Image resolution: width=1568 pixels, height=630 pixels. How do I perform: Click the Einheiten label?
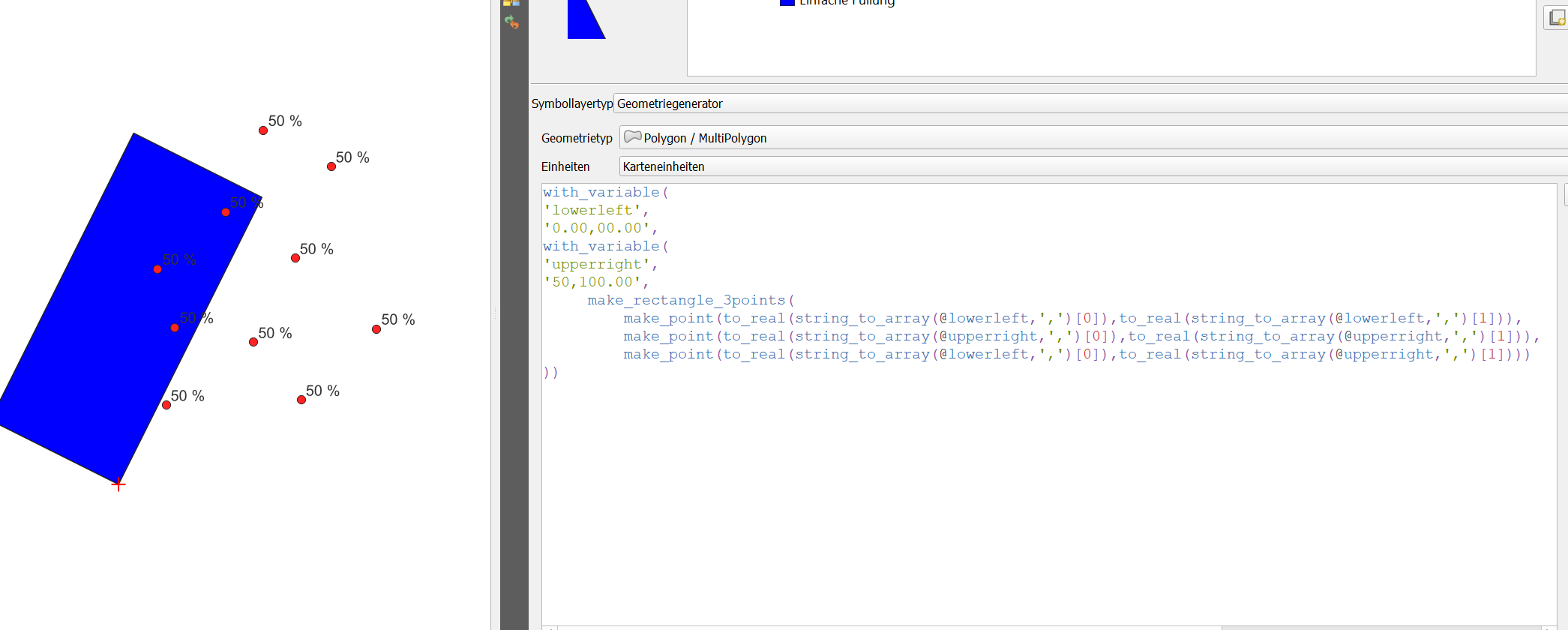(565, 166)
